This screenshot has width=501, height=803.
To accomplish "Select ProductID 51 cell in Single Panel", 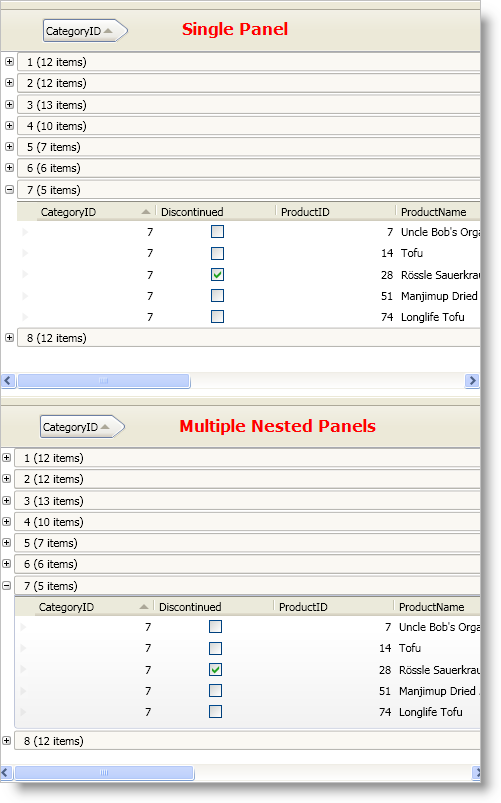I will [x=387, y=296].
